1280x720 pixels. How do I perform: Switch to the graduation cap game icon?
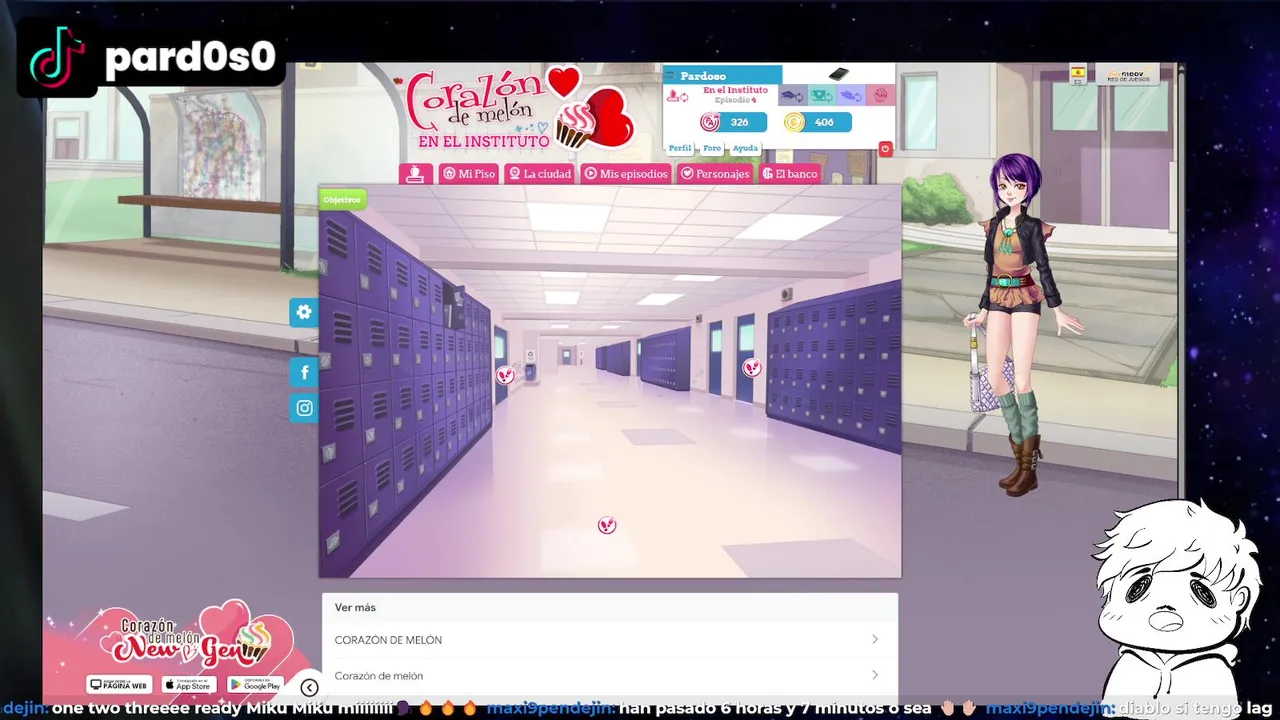pos(792,96)
